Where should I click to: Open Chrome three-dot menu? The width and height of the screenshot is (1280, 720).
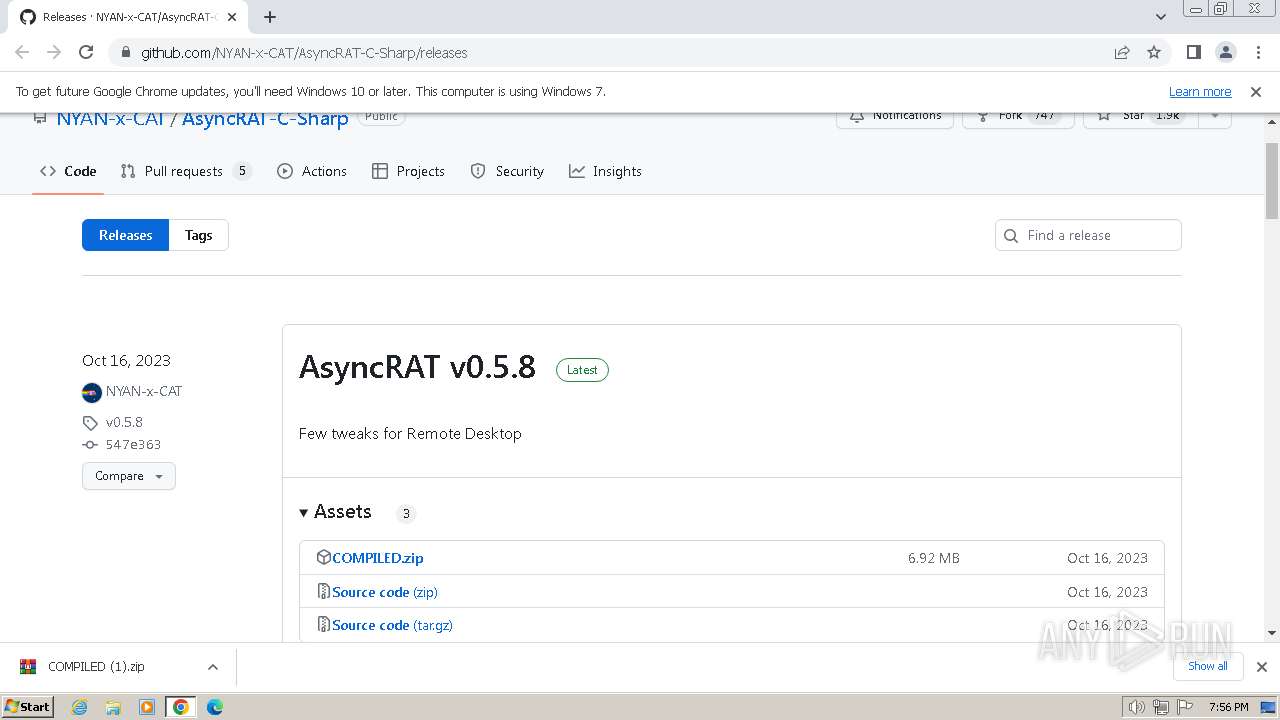tap(1257, 52)
